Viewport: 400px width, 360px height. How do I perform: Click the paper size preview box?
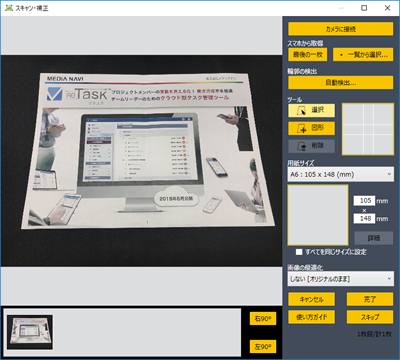click(318, 215)
